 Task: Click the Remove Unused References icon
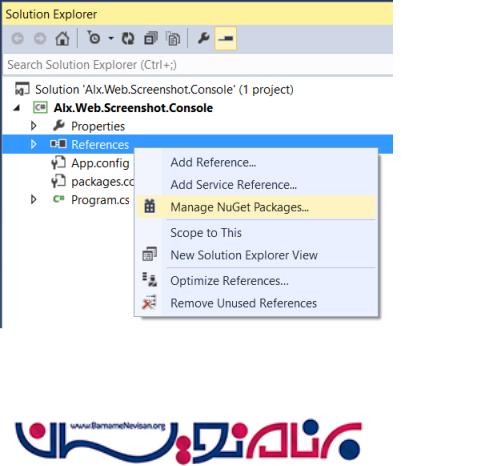coord(149,303)
